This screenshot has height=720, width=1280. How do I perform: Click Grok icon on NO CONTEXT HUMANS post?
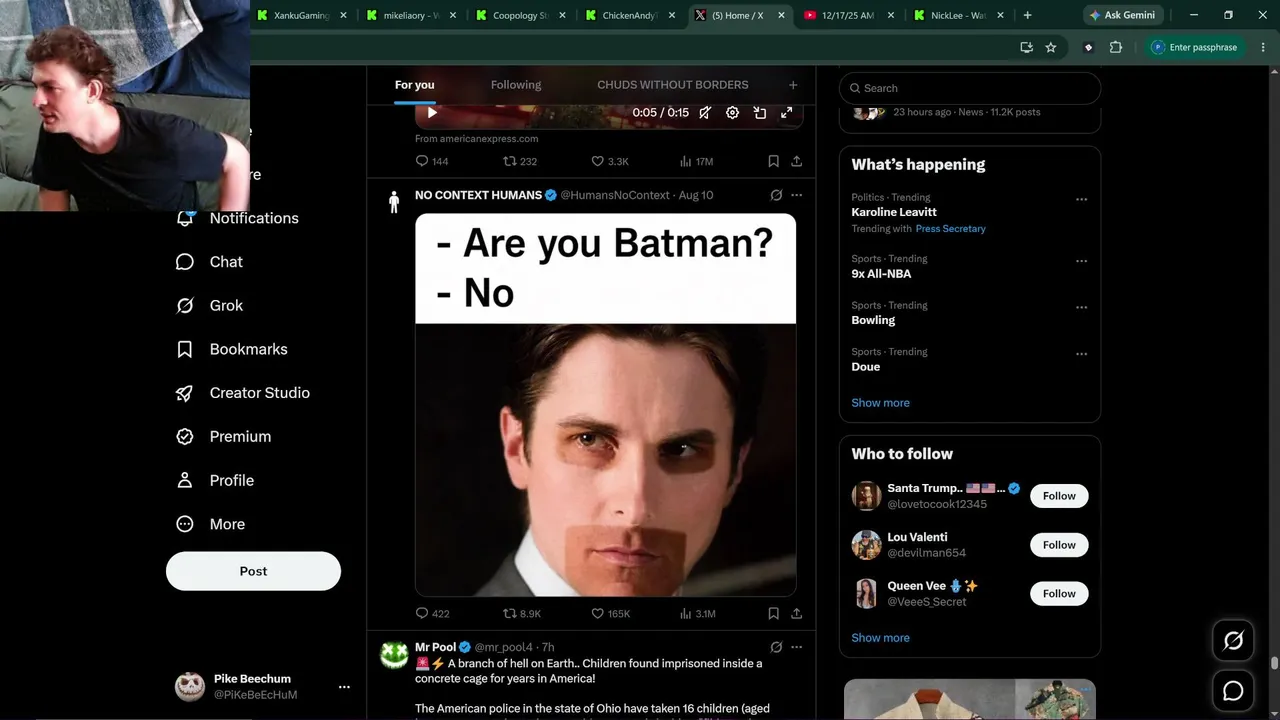776,195
